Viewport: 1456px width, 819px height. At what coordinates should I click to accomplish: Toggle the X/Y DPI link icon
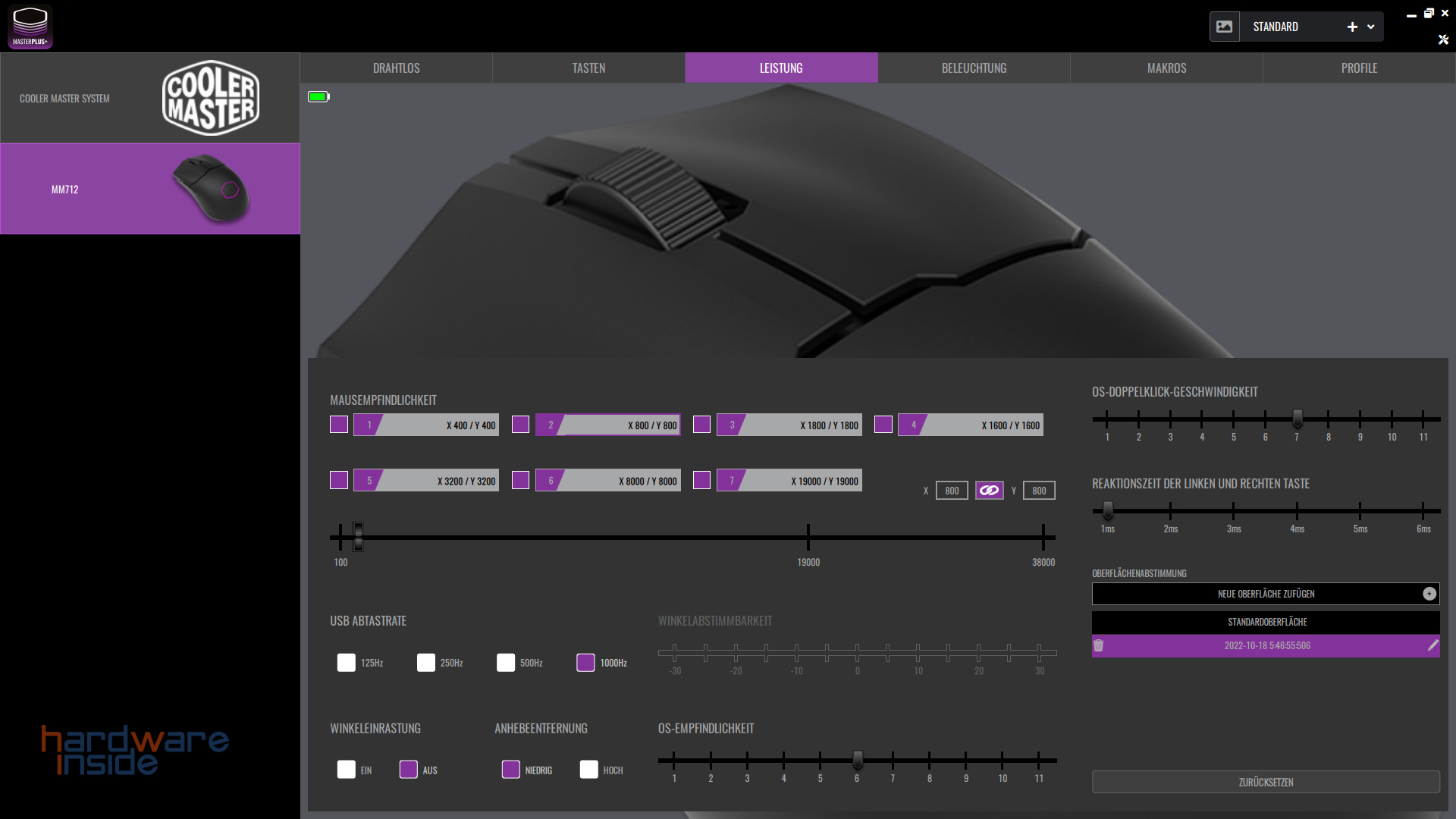coord(989,491)
